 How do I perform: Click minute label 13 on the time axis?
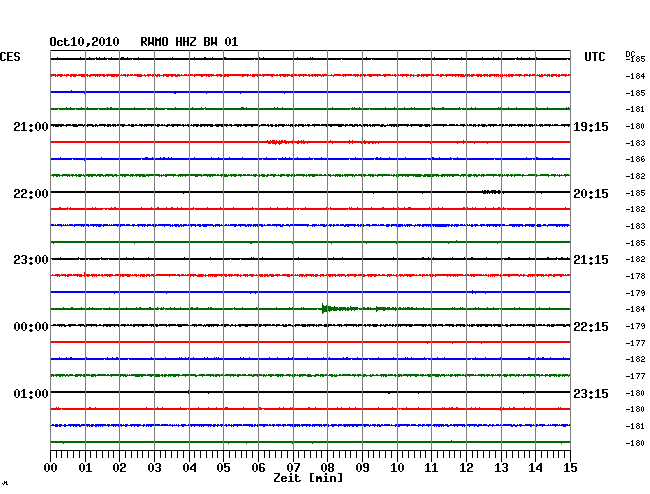click(501, 467)
